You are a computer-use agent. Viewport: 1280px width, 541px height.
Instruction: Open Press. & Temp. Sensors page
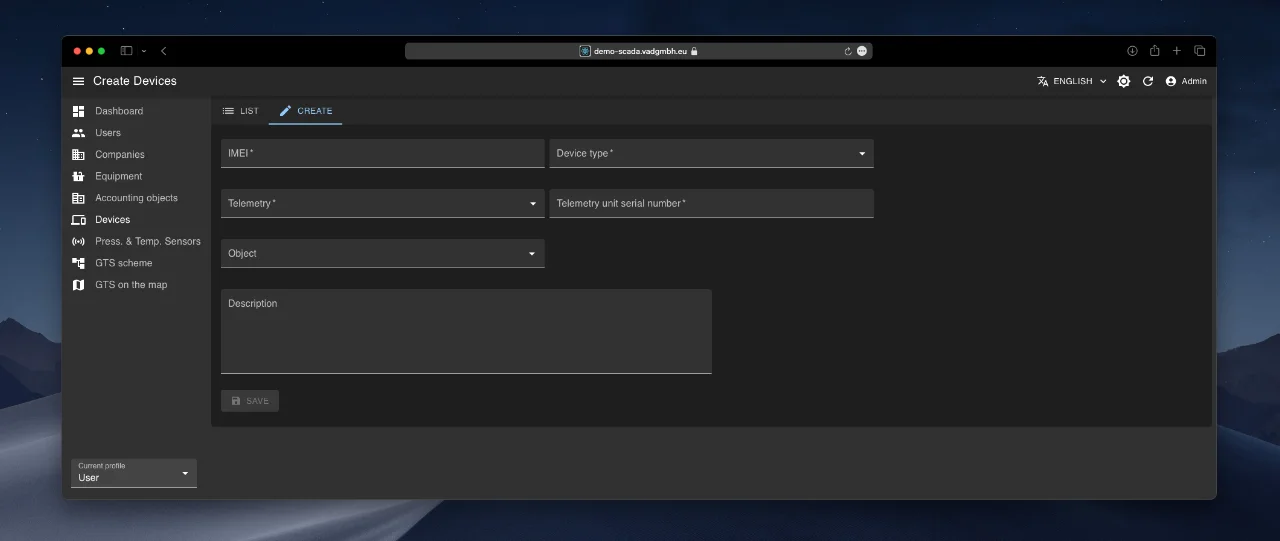click(147, 241)
